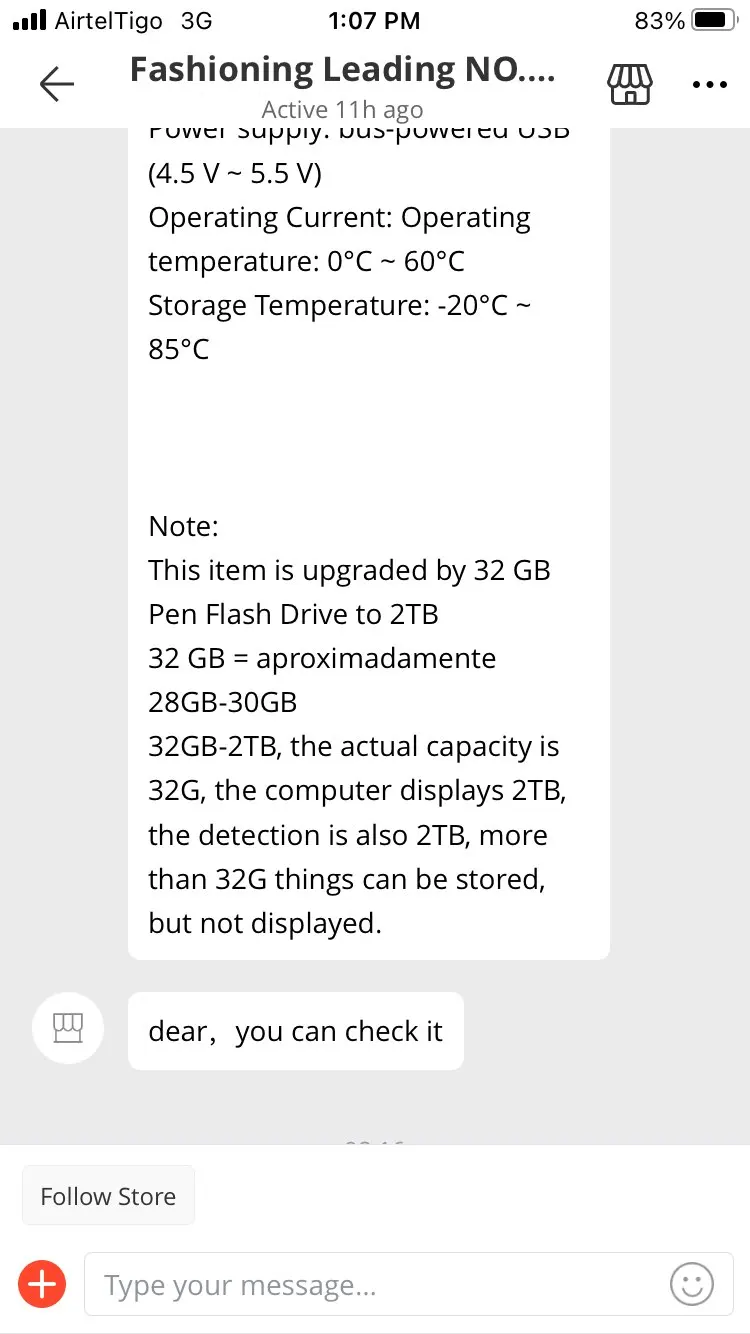
Task: Tap the seller avatar beside the message
Action: (x=68, y=1028)
